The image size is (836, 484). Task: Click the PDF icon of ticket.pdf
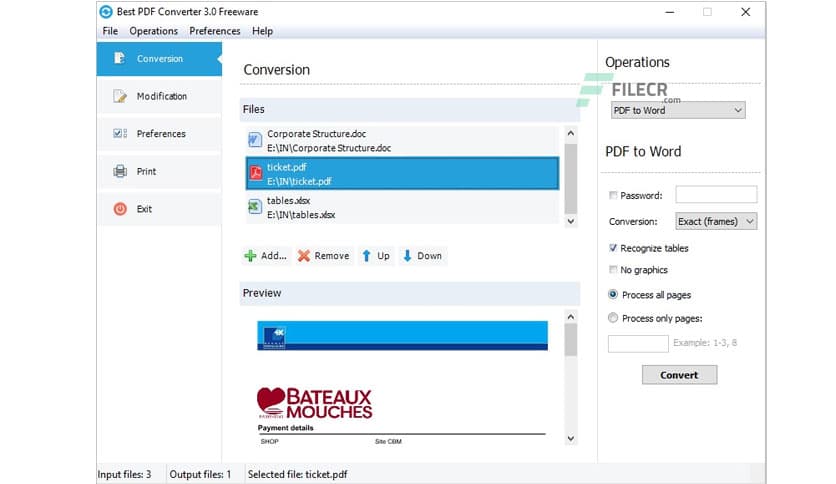pyautogui.click(x=256, y=173)
